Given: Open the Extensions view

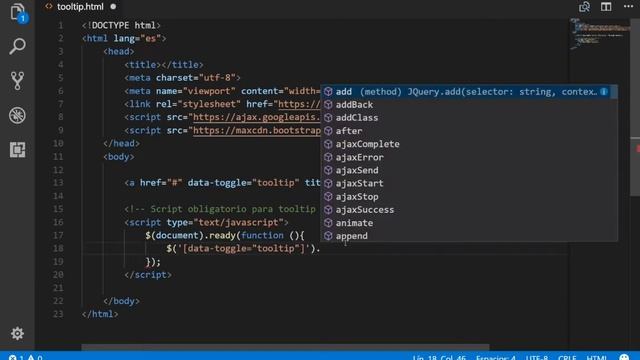Looking at the screenshot, I should coord(18,150).
